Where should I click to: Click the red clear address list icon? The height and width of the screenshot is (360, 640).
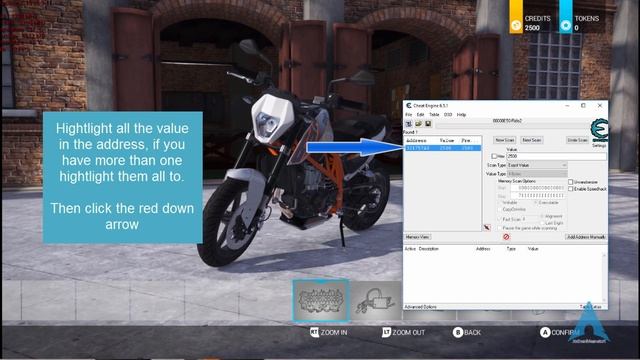[506, 237]
